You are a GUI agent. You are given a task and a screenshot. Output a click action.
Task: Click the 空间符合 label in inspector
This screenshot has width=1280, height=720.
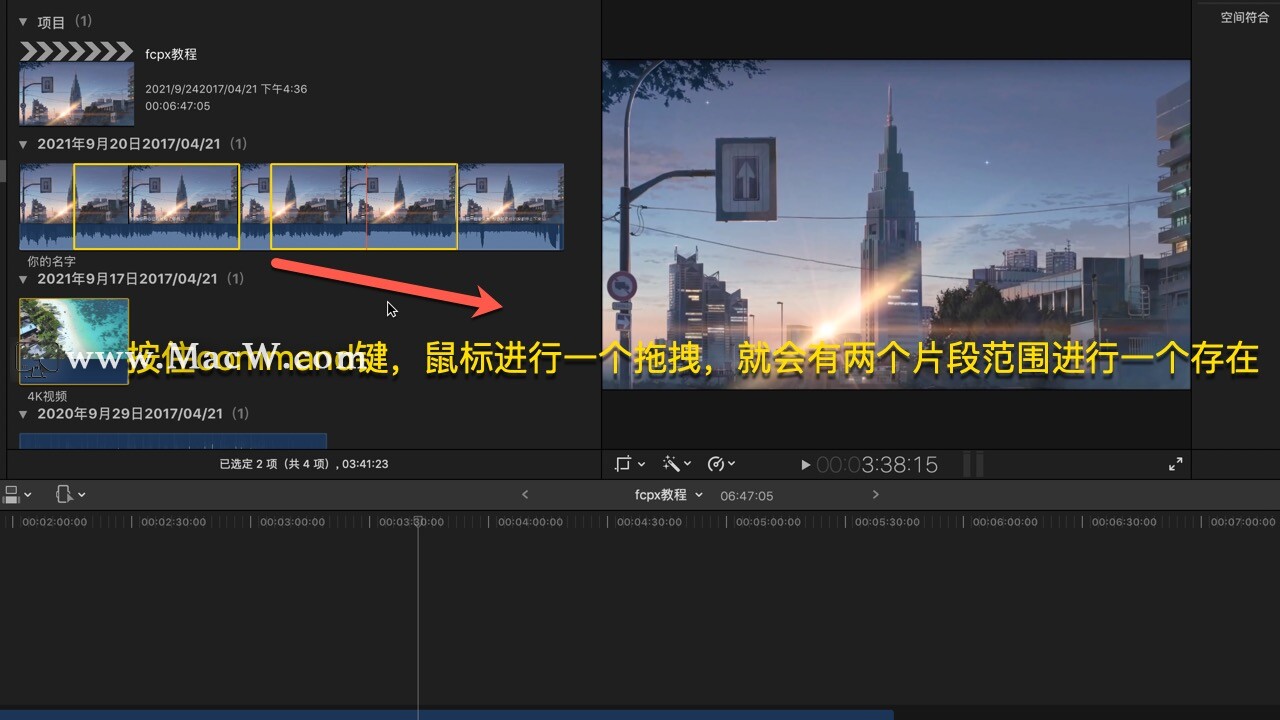1245,17
